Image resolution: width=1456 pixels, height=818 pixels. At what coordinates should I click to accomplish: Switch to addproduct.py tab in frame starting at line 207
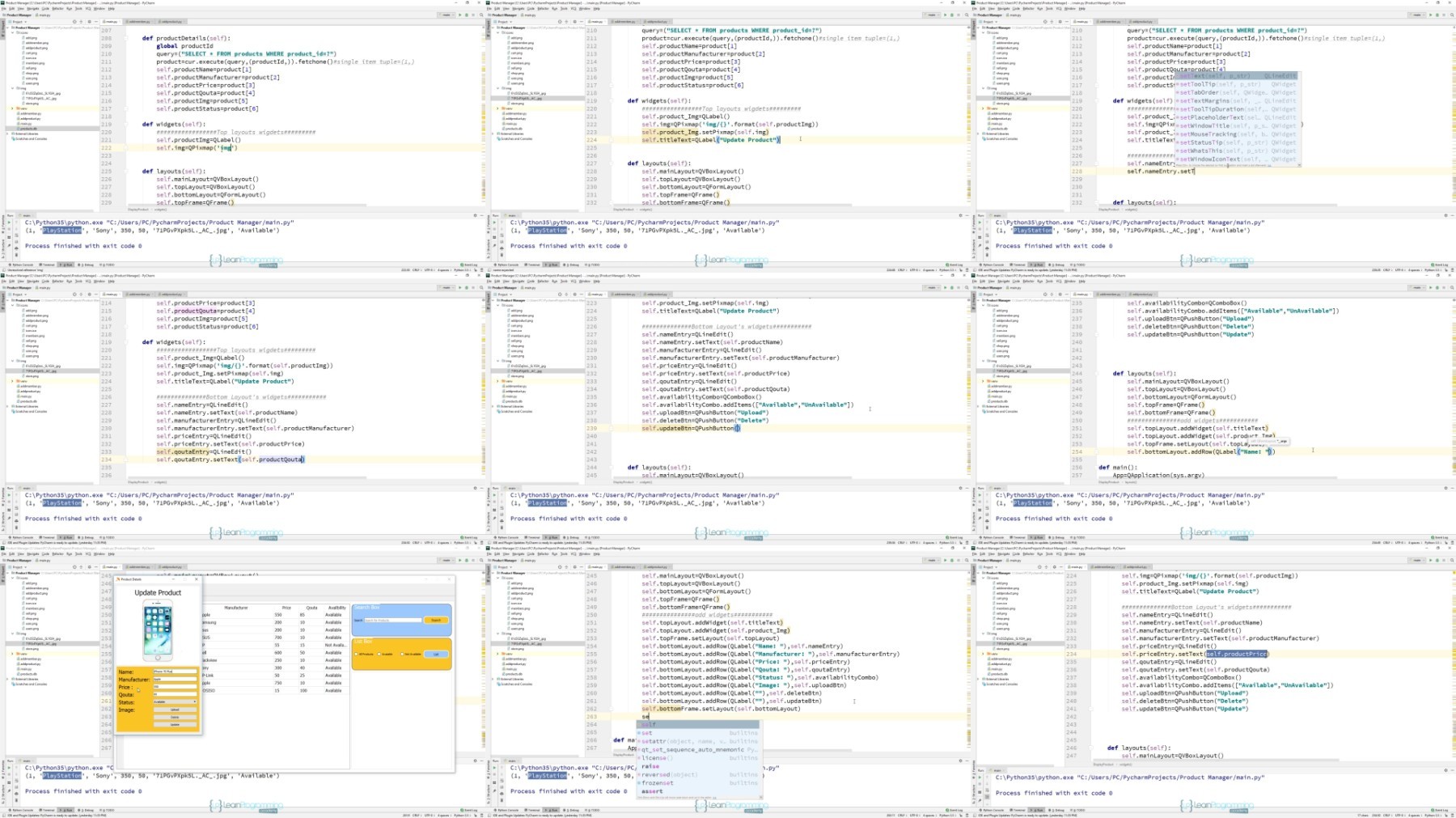click(x=171, y=22)
